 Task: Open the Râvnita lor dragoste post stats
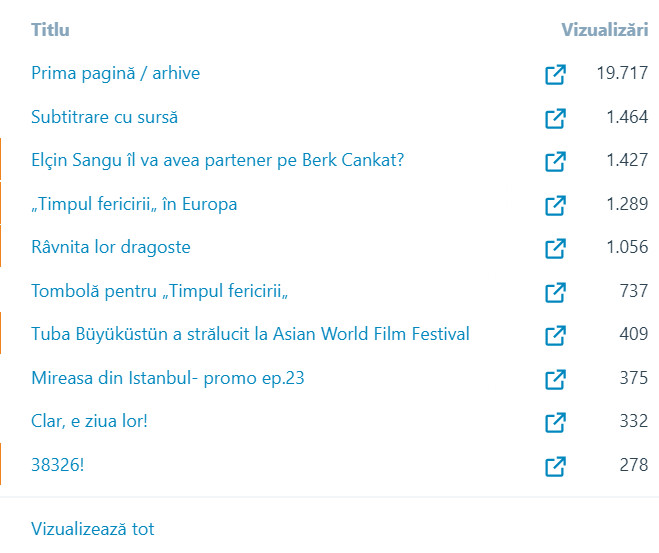[110, 247]
